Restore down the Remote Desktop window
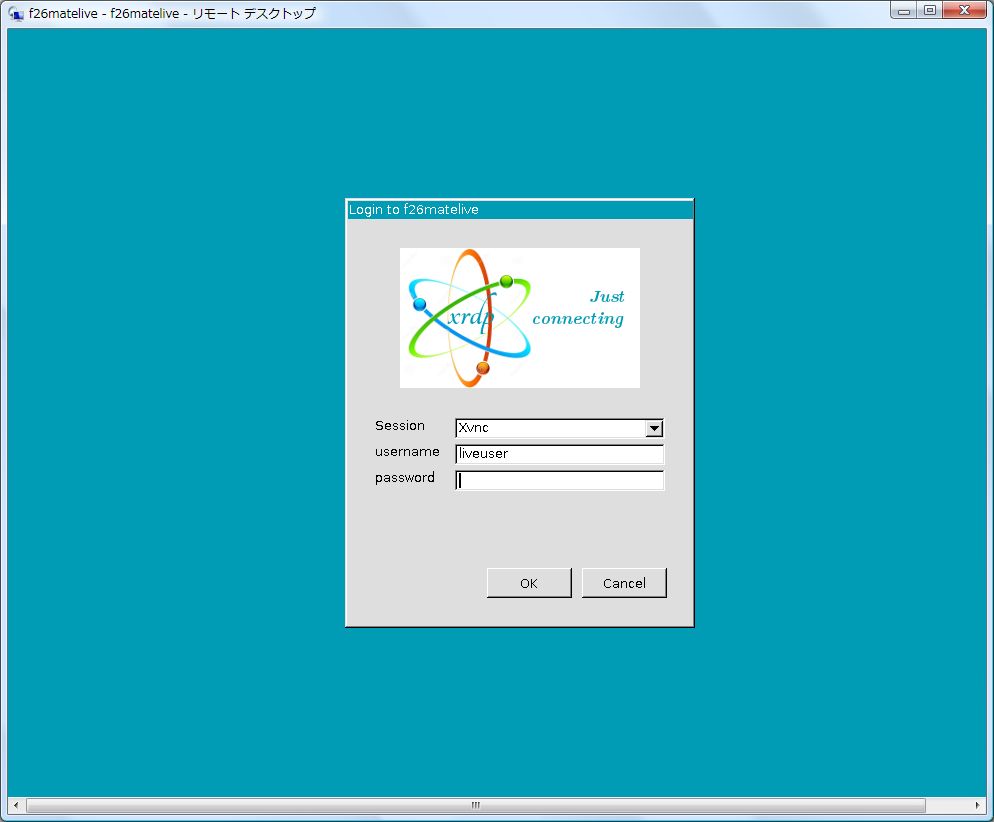This screenshot has width=994, height=822. pyautogui.click(x=930, y=11)
